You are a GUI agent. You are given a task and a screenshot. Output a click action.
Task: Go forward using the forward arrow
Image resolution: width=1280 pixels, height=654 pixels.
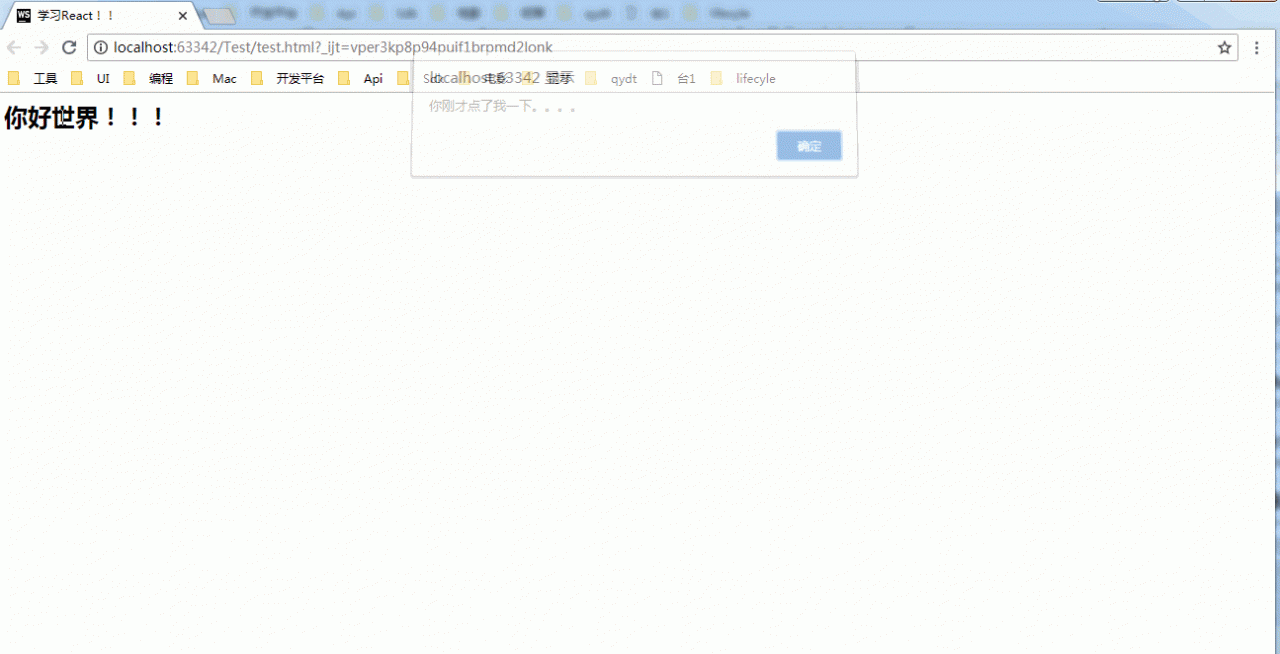41,47
